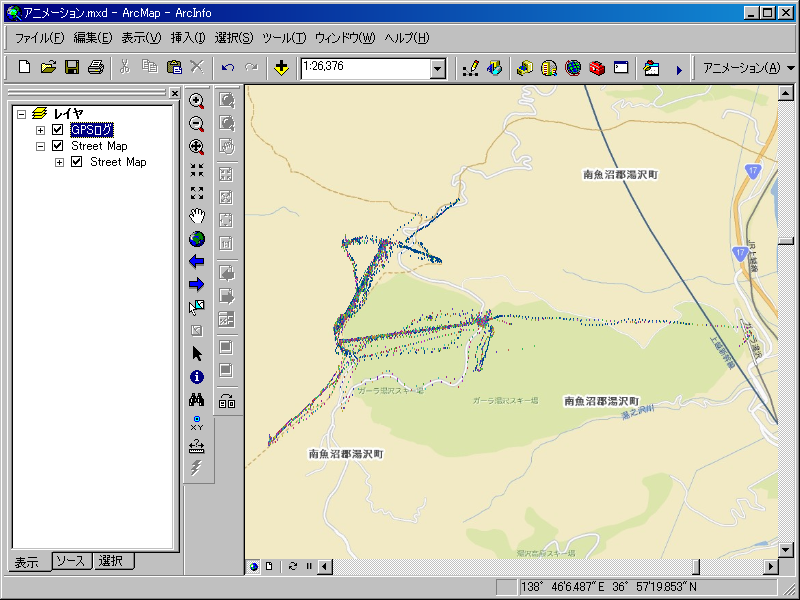This screenshot has width=800, height=600.
Task: Expand the nested Street Map sublayer
Action: click(60, 162)
